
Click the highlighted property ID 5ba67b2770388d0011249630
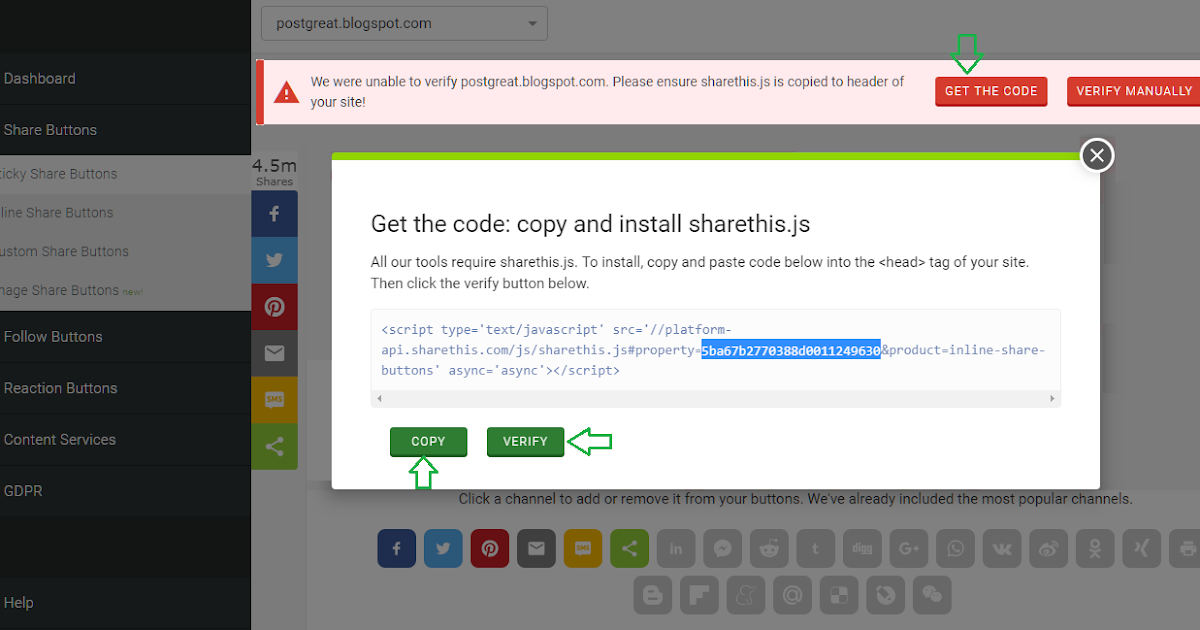click(x=790, y=350)
